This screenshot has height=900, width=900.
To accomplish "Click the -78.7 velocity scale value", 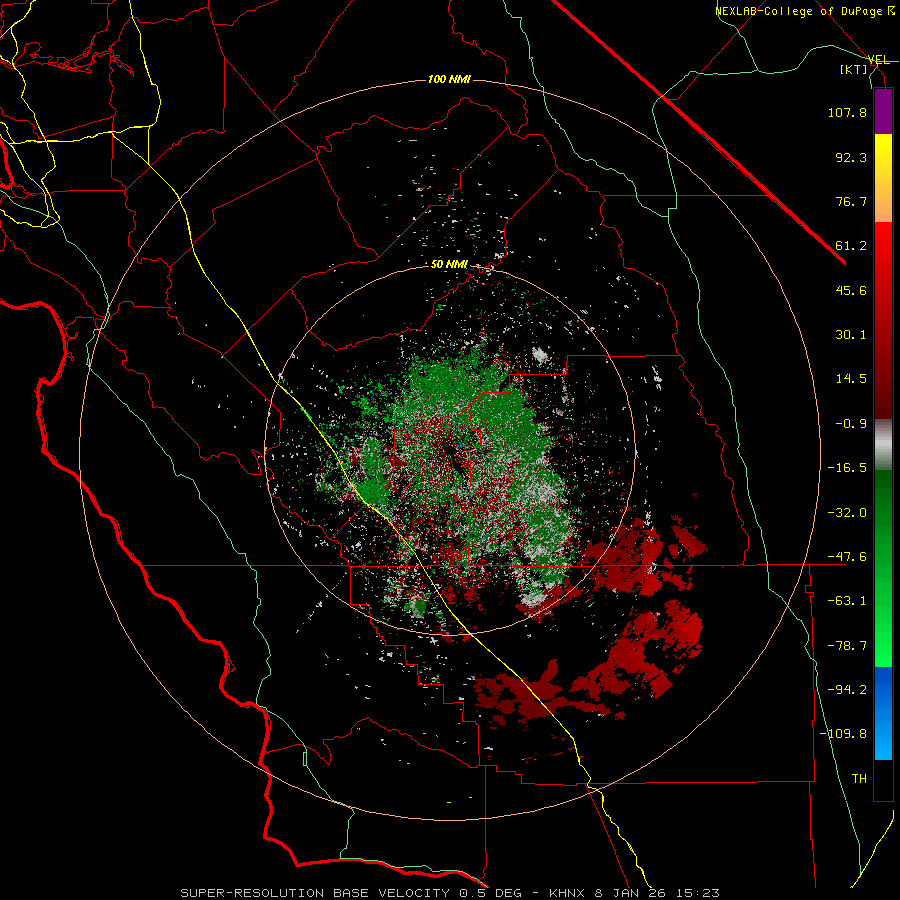I will tap(847, 646).
